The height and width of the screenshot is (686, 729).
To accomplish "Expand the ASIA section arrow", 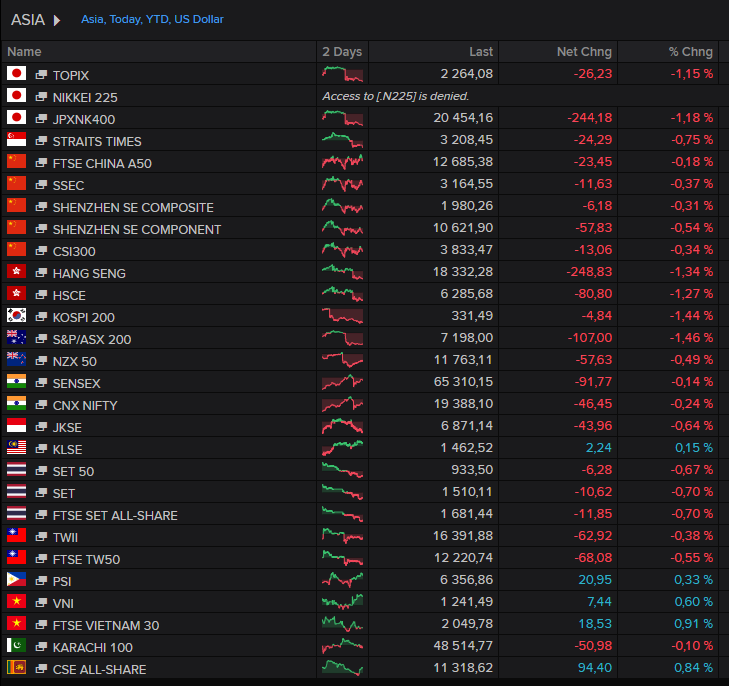I will point(57,20).
